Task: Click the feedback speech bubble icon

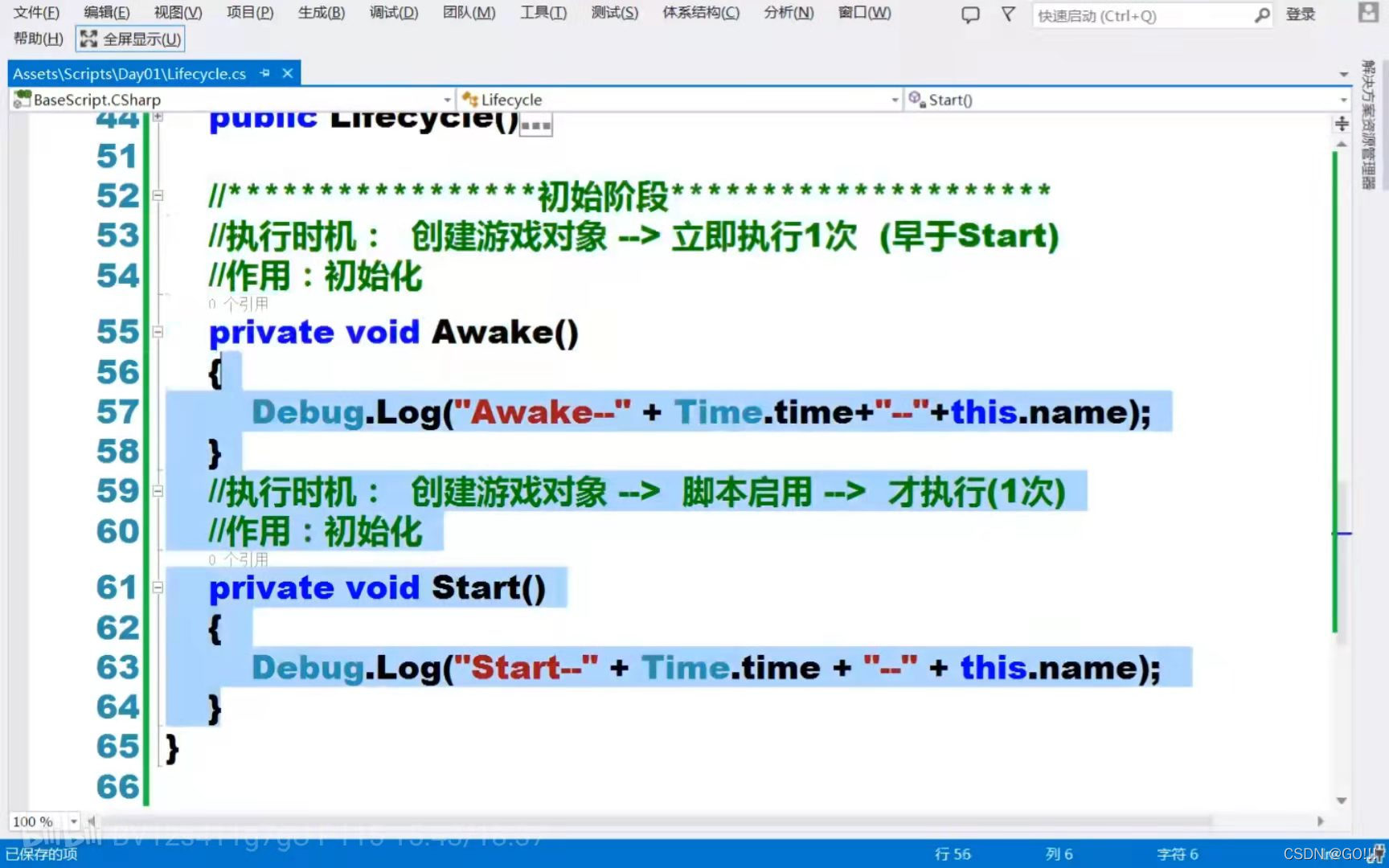Action: 970,14
